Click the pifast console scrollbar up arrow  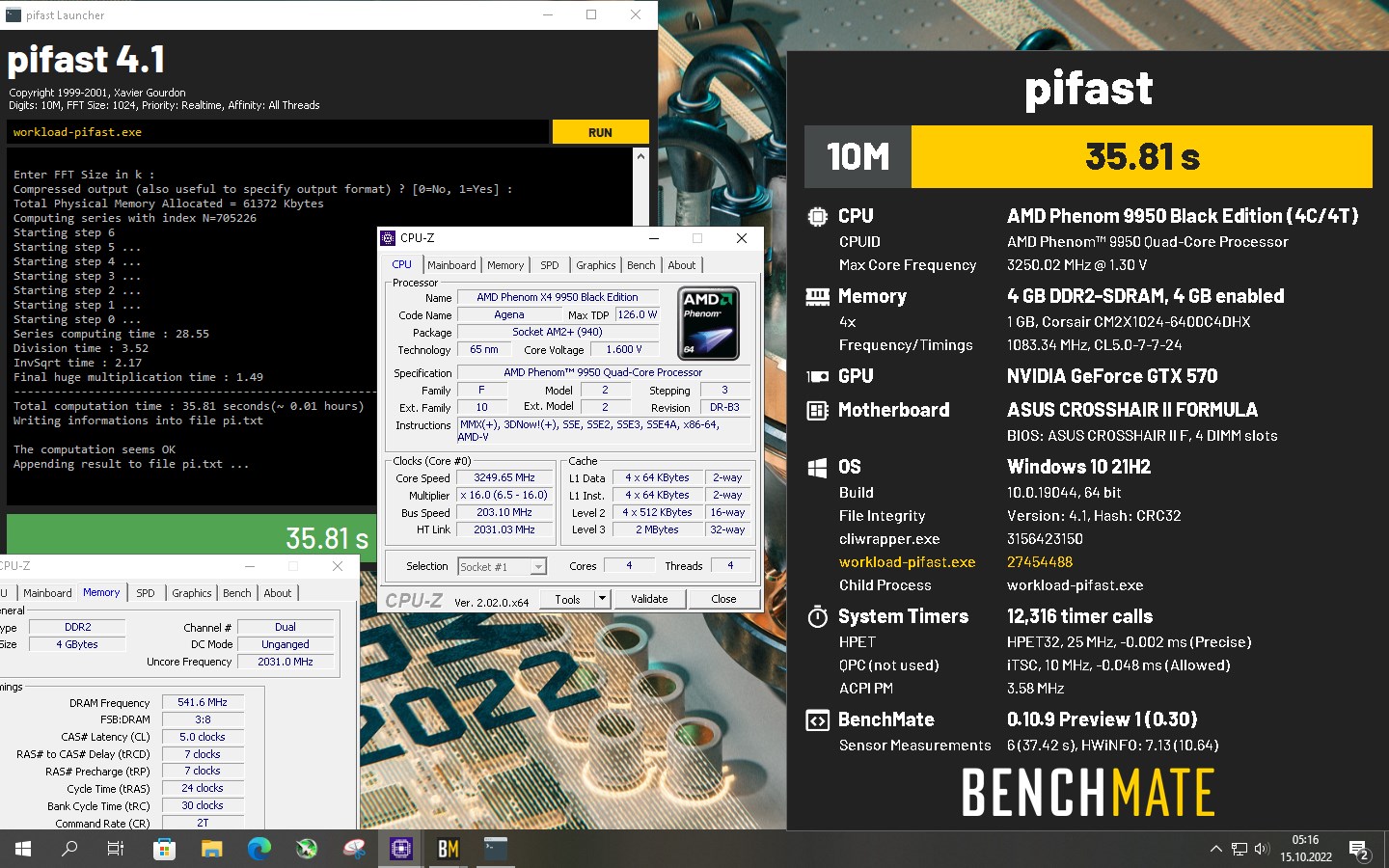point(640,156)
